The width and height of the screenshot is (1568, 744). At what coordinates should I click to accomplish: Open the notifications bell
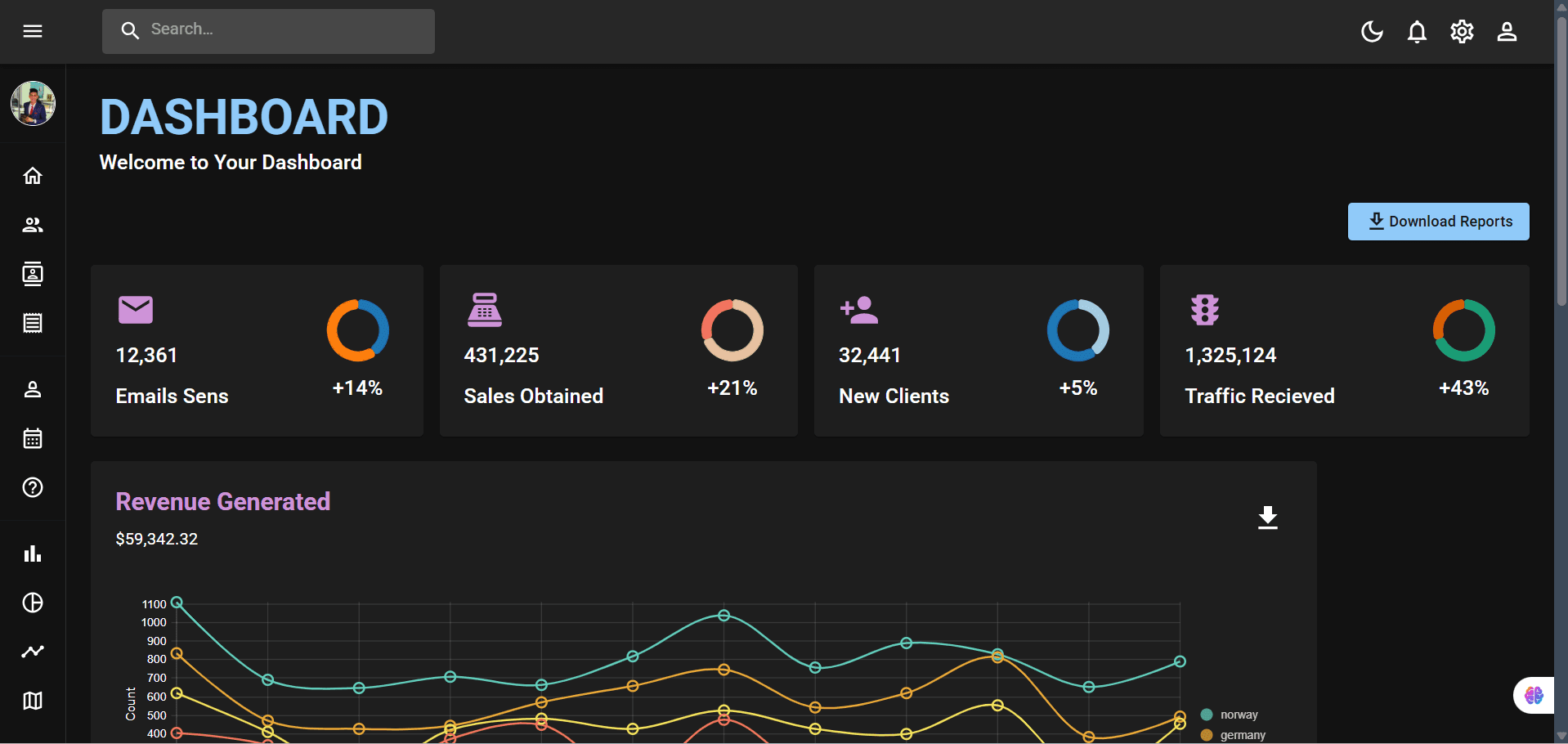[x=1417, y=32]
